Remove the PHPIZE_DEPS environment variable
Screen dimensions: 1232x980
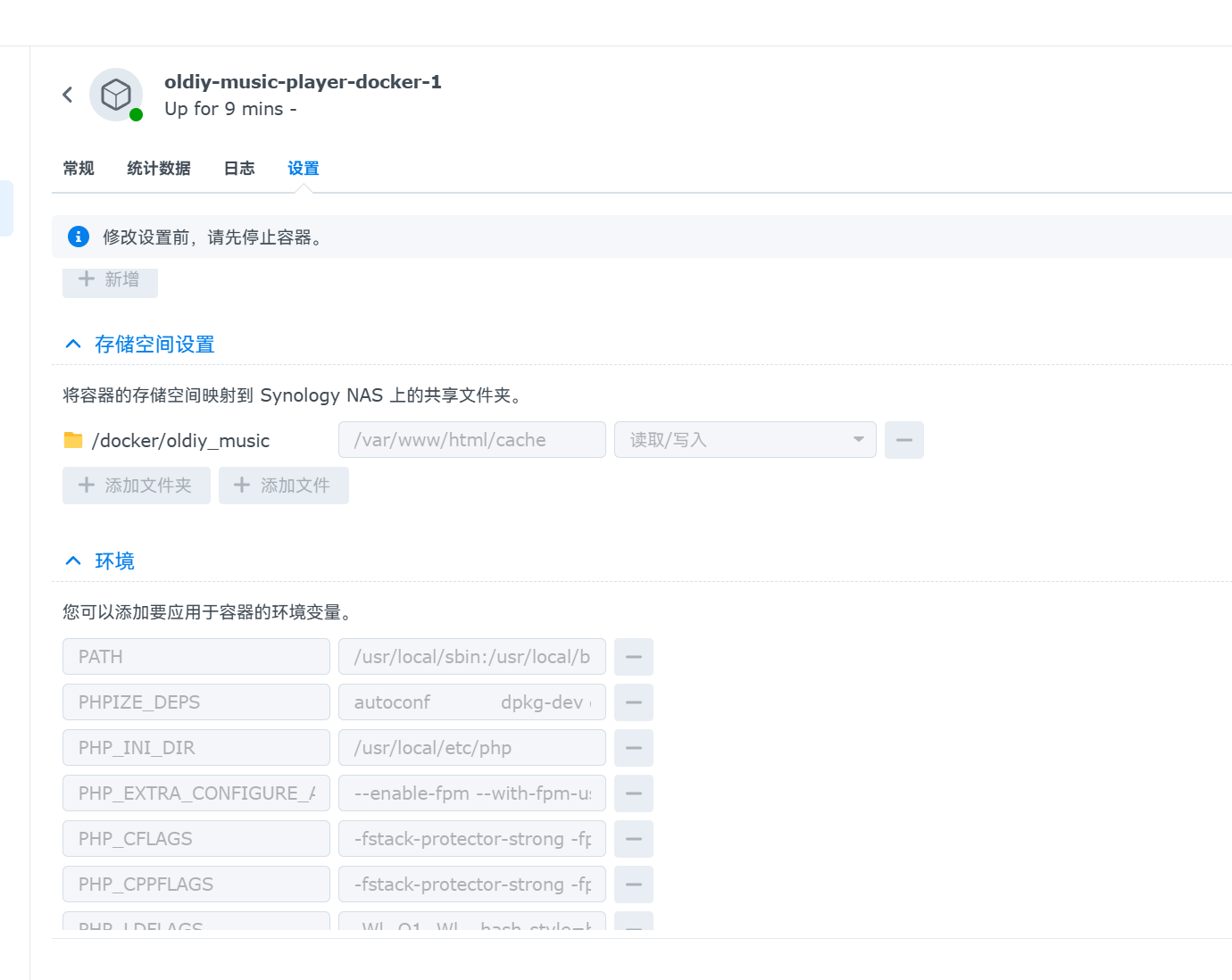(634, 702)
